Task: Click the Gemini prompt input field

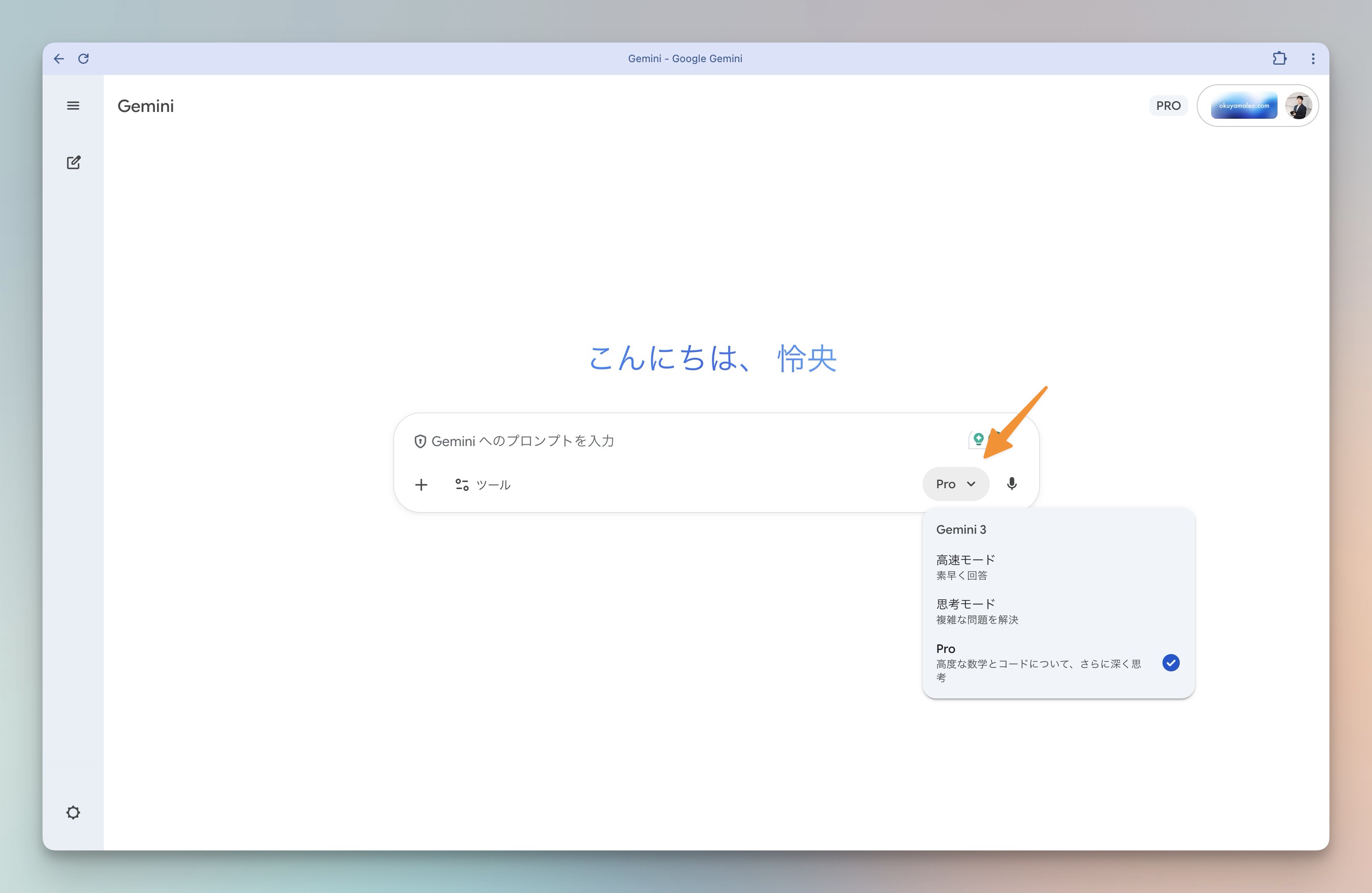Action: point(634,441)
